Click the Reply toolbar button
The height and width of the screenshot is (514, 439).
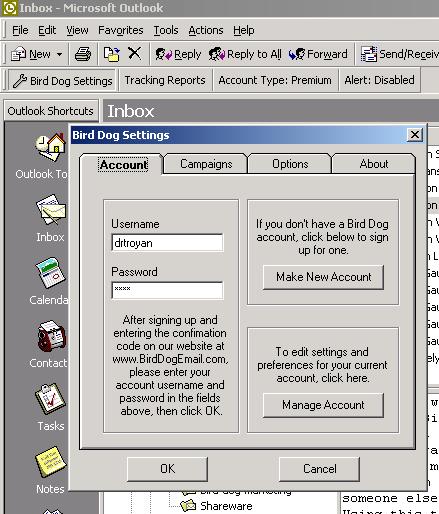click(x=178, y=54)
